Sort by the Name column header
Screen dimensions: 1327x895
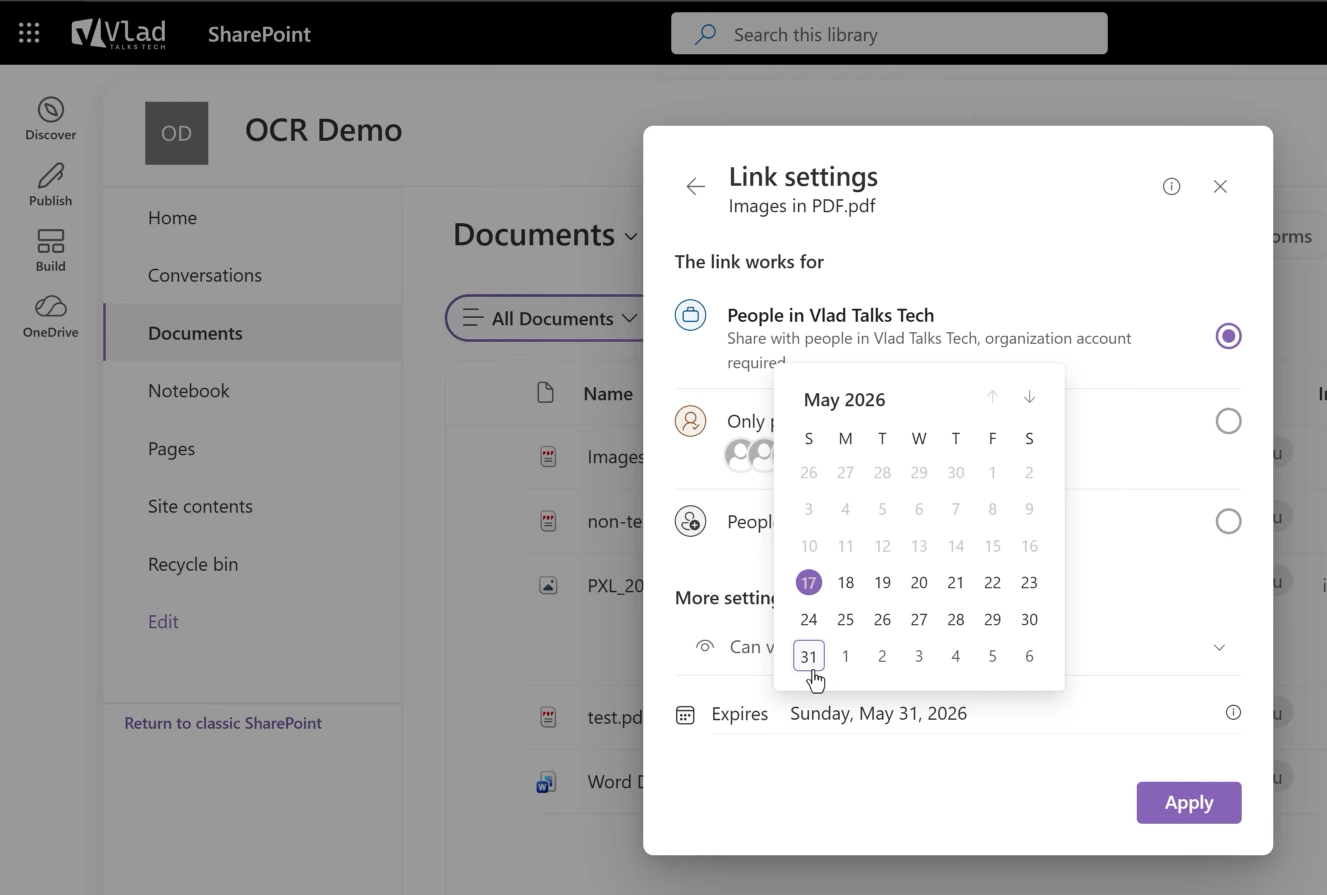(x=608, y=394)
